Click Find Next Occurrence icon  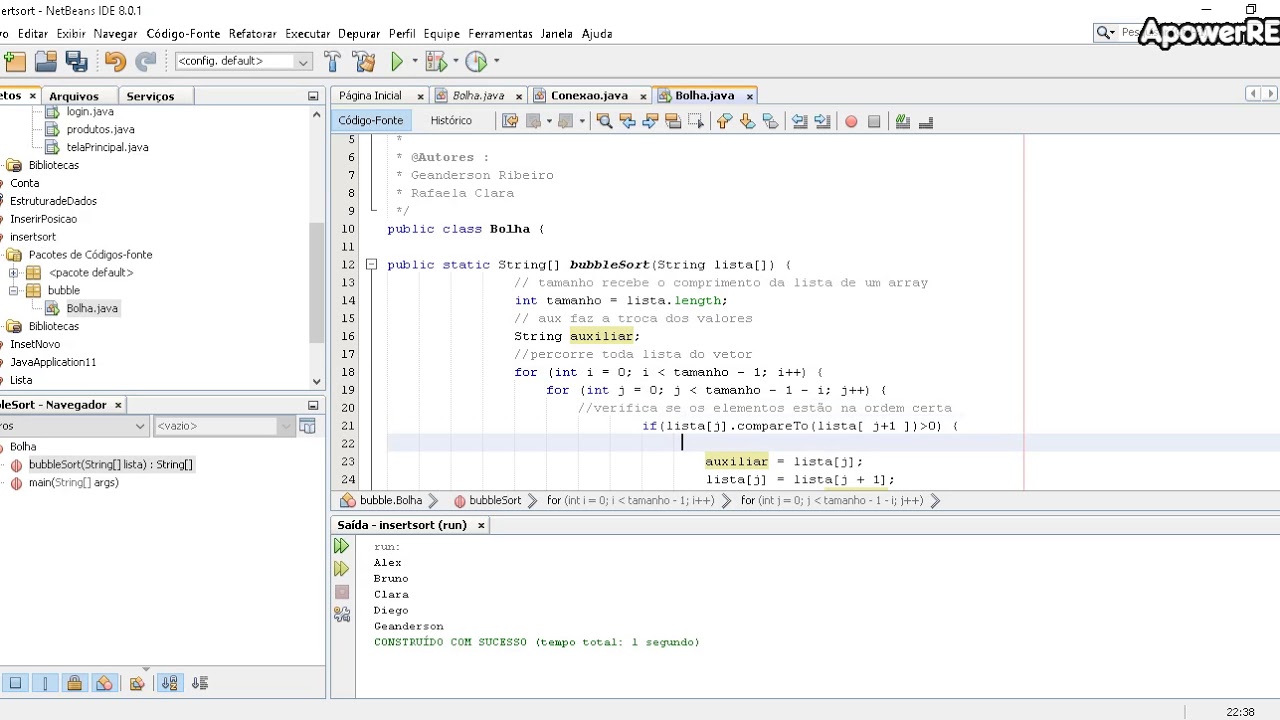[x=650, y=121]
